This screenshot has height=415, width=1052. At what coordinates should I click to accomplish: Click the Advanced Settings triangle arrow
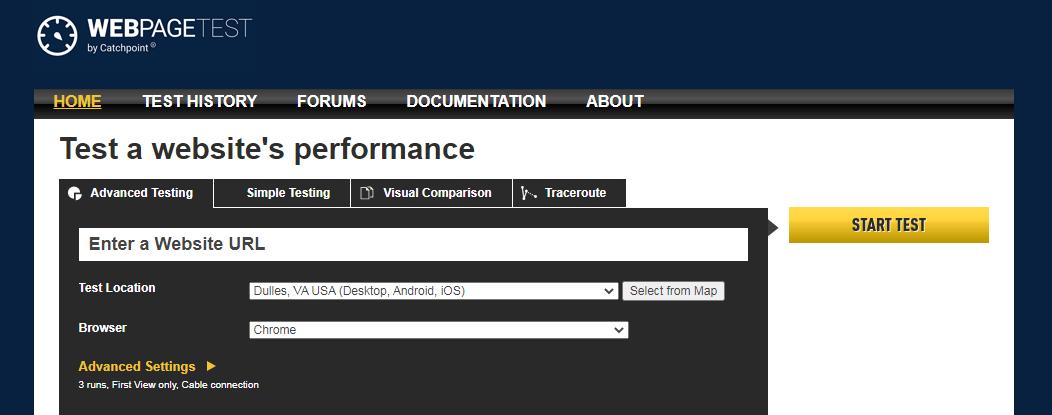(211, 366)
